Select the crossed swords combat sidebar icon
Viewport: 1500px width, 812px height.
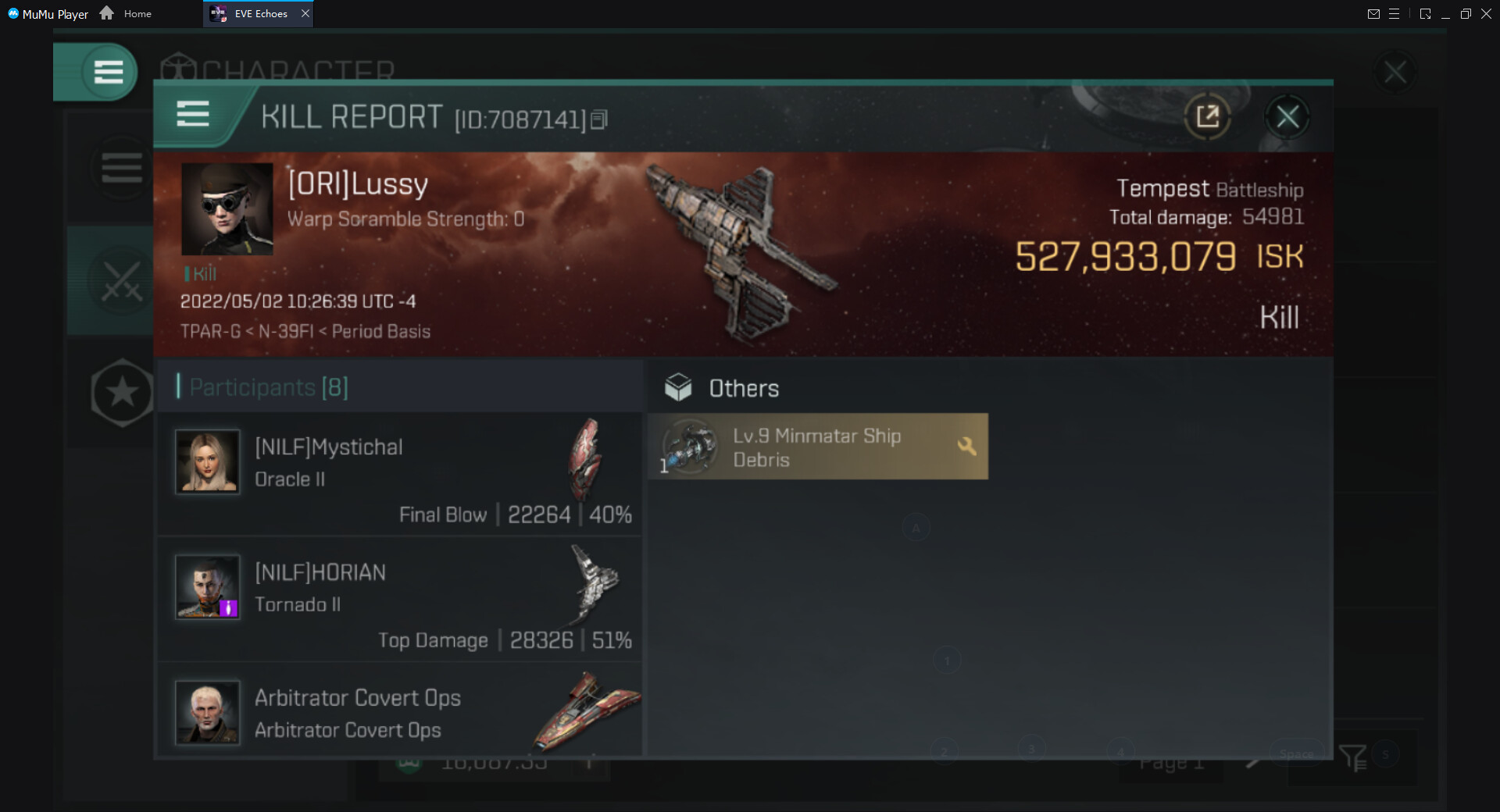[122, 281]
